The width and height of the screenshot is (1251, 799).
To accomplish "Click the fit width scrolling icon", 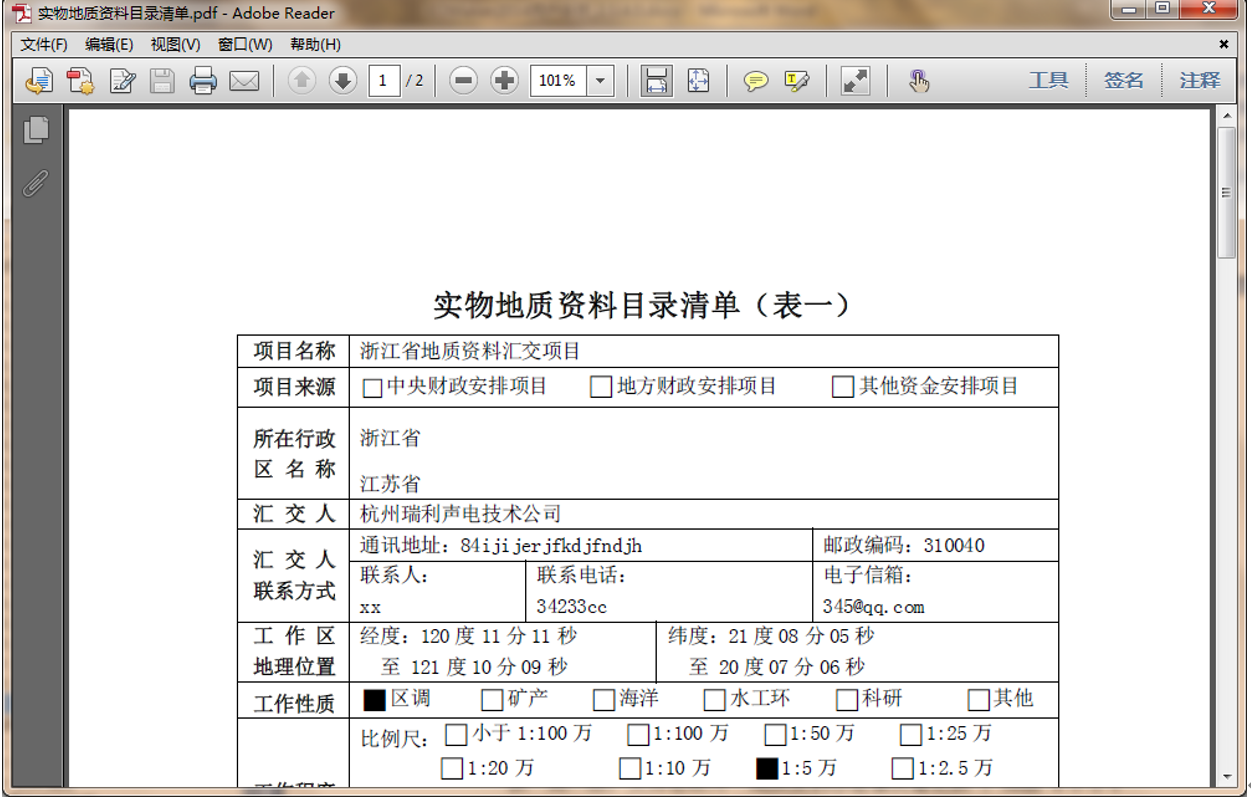I will (x=656, y=81).
